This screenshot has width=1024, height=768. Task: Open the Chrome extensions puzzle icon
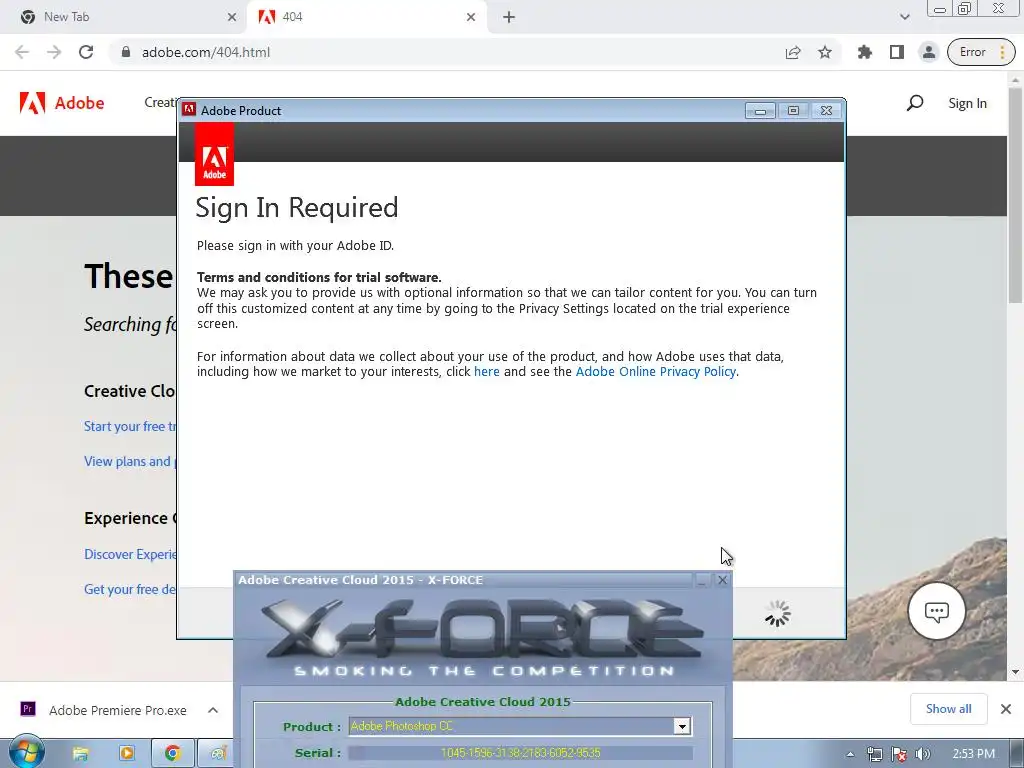[x=865, y=52]
